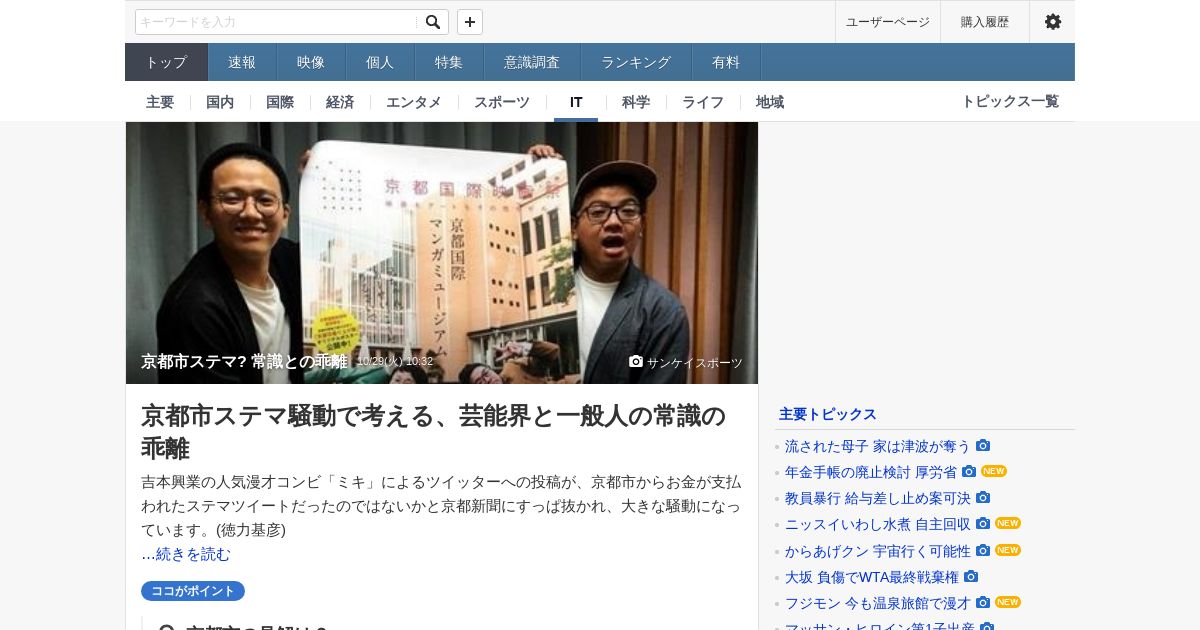Open topic 流された母子 家は津波が奪う
The height and width of the screenshot is (630, 1200).
[x=878, y=446]
